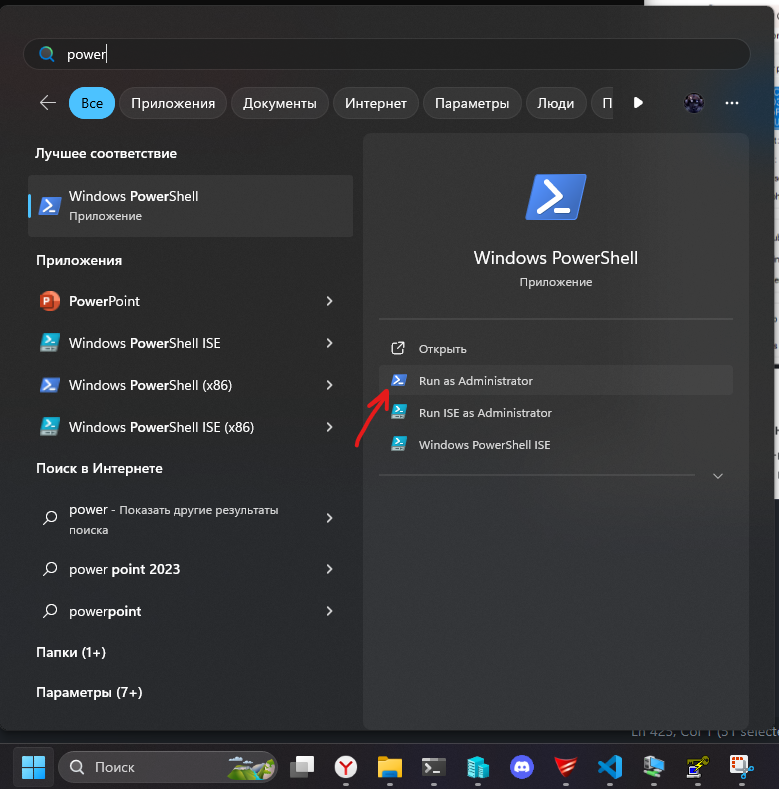Open Discord from the taskbar
This screenshot has width=779, height=789.
point(522,767)
